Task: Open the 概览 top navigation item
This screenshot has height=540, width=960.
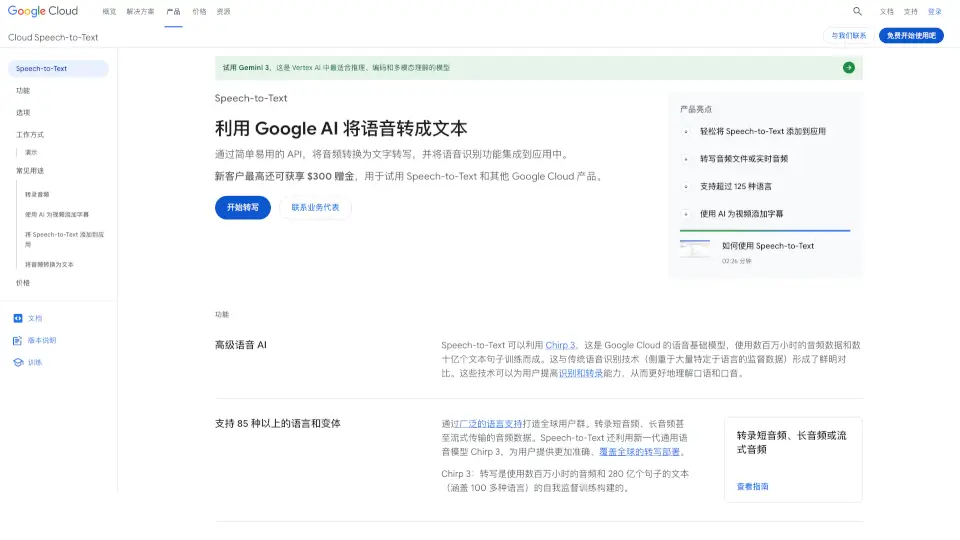Action: (x=109, y=12)
